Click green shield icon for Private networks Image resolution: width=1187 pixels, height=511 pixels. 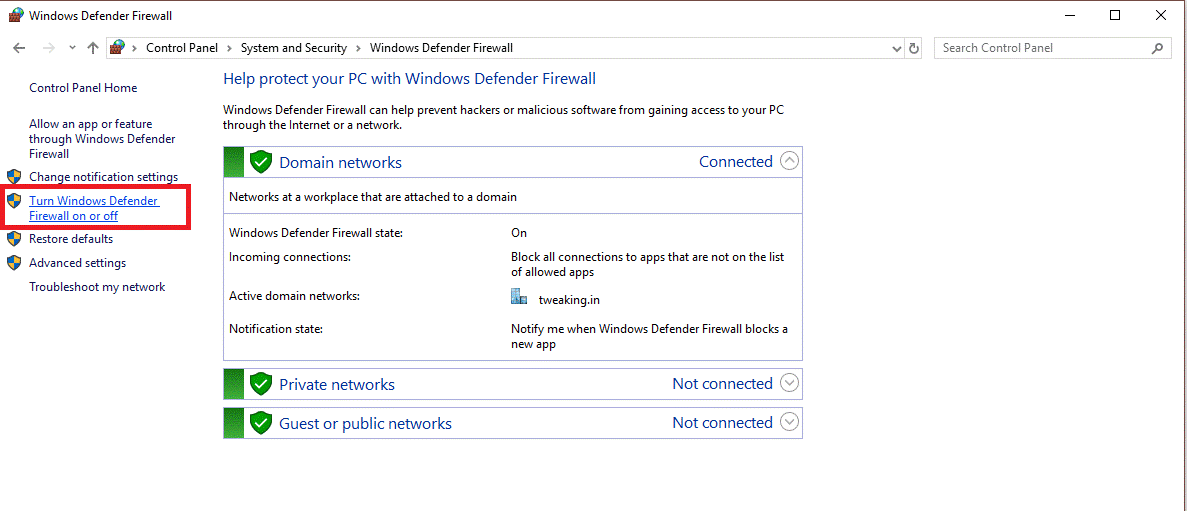(261, 383)
